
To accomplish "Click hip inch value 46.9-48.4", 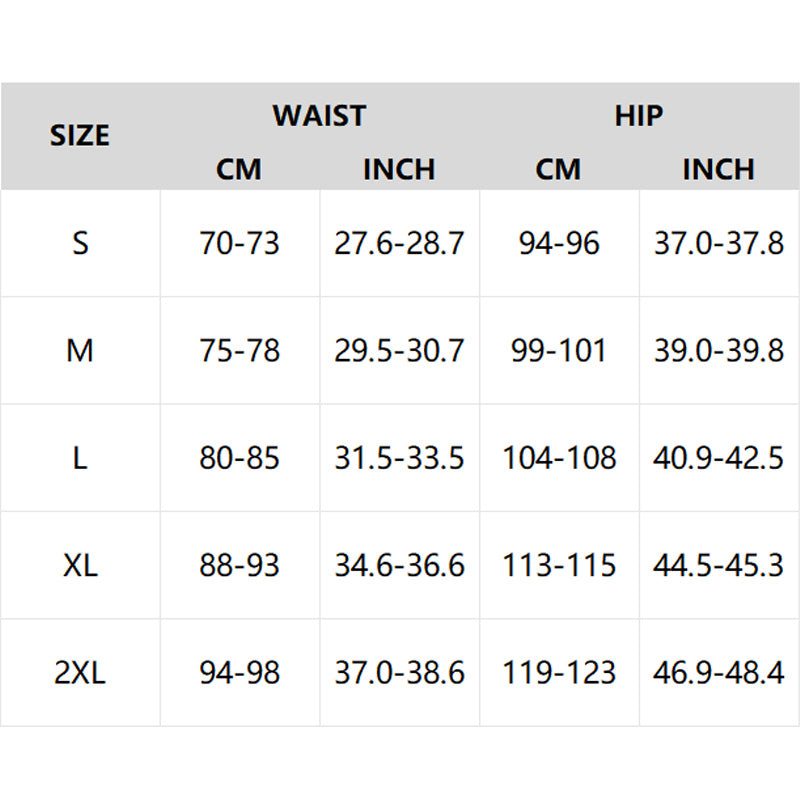I will click(x=718, y=672).
